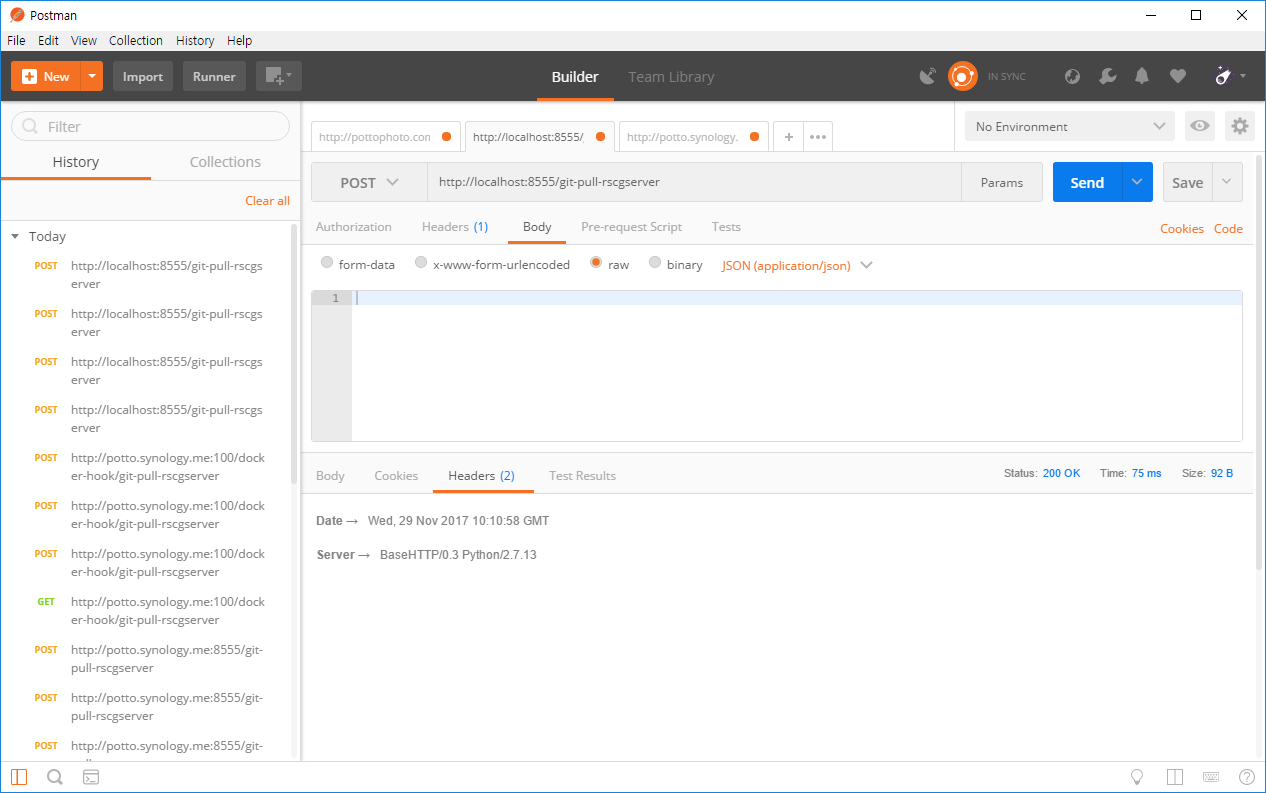Open the Postman console icon
Image resolution: width=1266 pixels, height=793 pixels.
coord(90,777)
